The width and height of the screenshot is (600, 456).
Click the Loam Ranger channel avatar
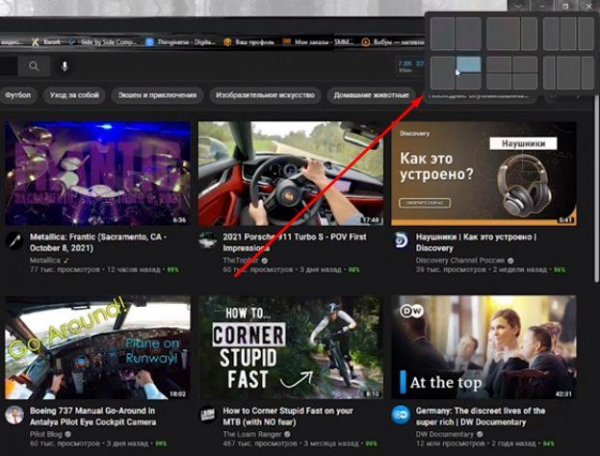tap(208, 415)
